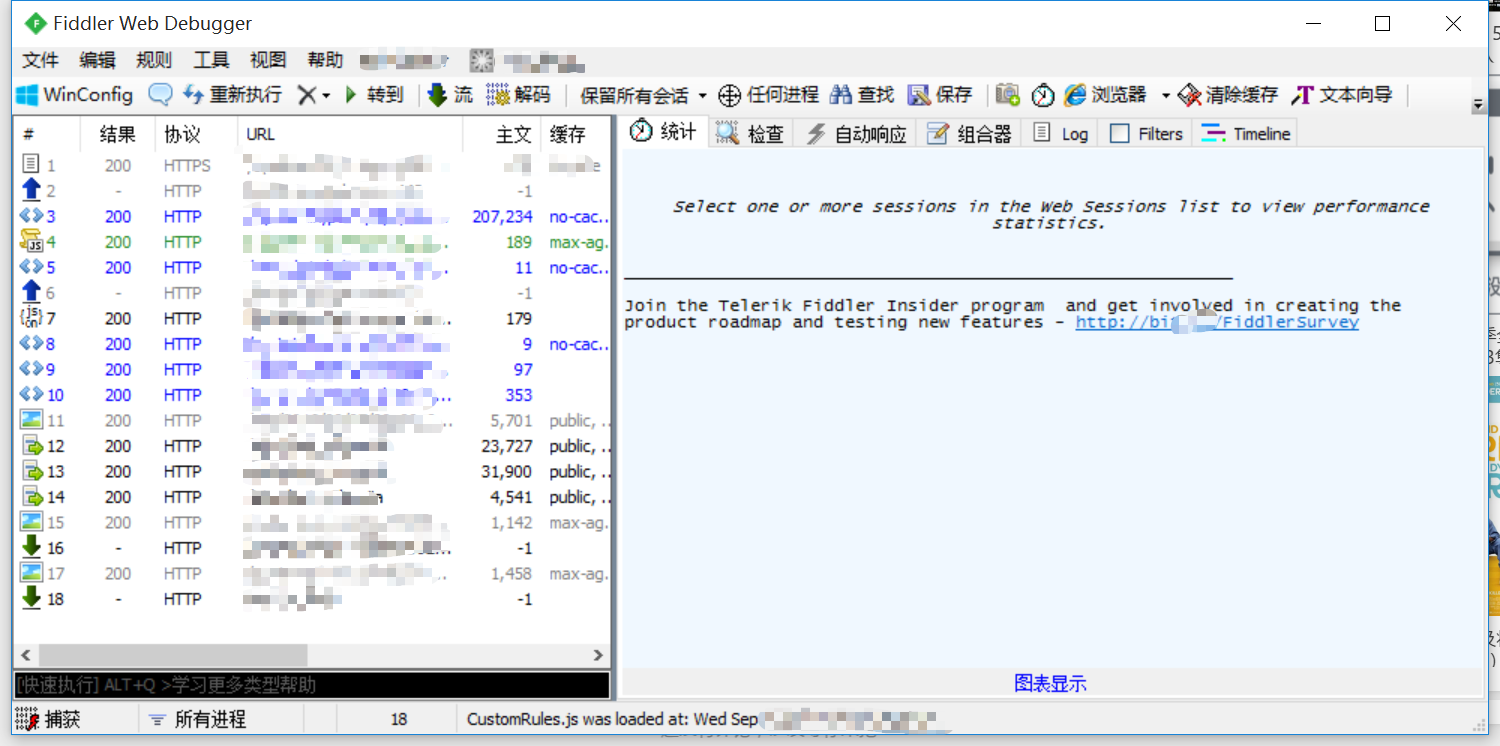This screenshot has width=1500, height=746.
Task: Click the comment speech bubble icon
Action: click(x=160, y=95)
